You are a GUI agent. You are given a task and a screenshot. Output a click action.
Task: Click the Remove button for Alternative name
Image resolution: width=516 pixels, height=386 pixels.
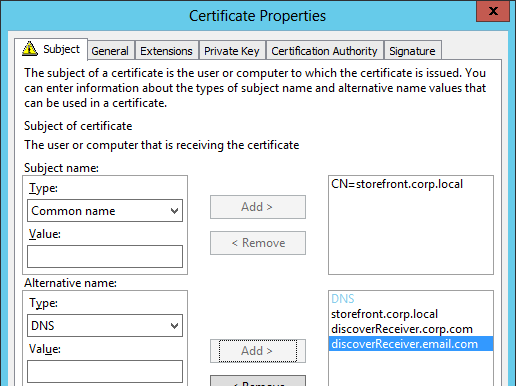pyautogui.click(x=258, y=381)
